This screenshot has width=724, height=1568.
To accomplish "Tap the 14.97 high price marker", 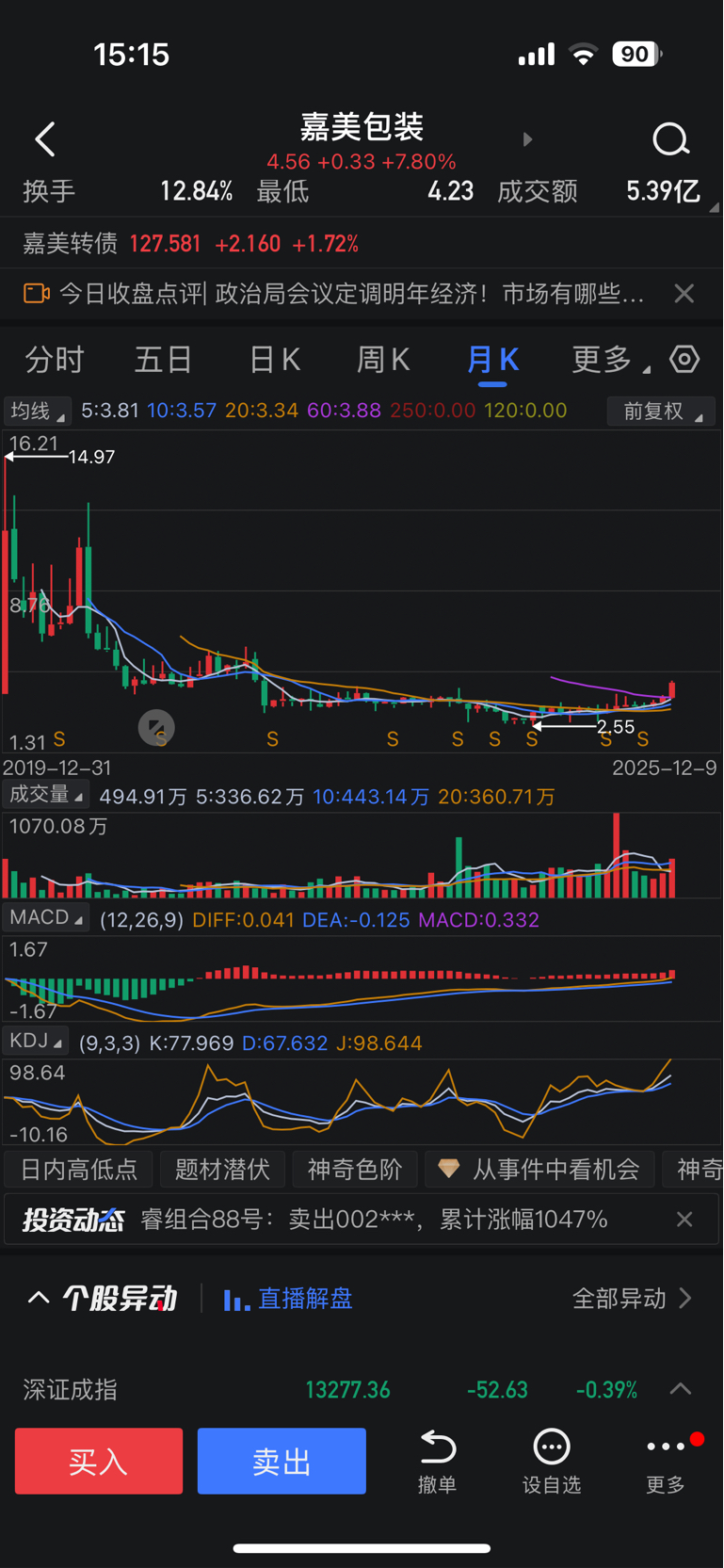I will click(x=91, y=457).
